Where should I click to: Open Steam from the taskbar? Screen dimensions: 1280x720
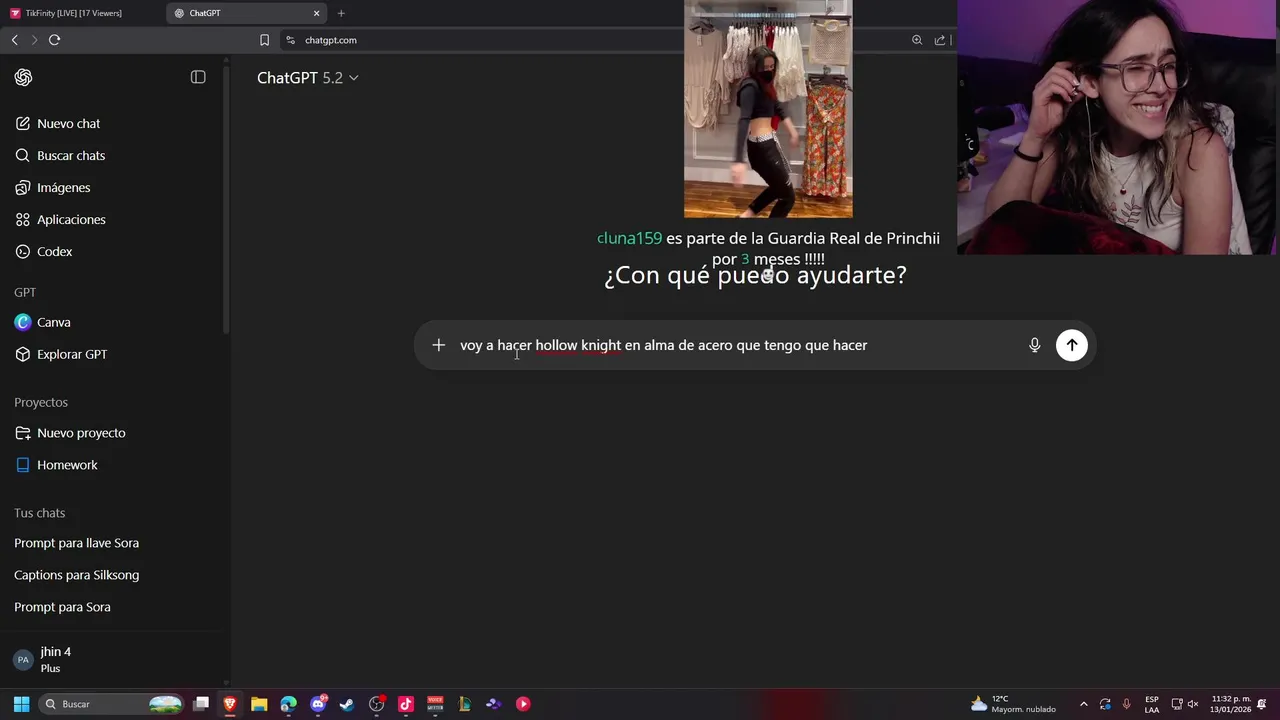click(x=347, y=704)
